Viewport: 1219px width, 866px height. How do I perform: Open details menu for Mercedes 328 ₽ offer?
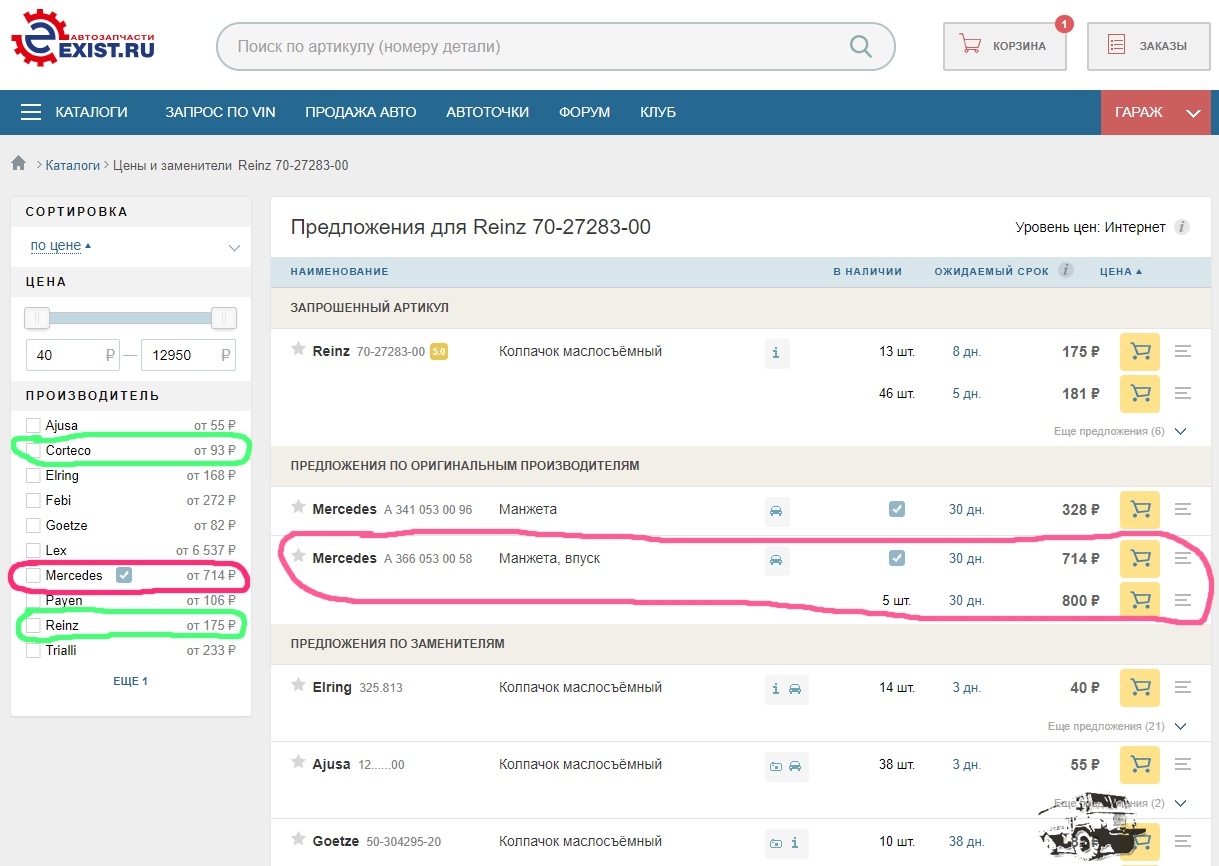coord(1184,510)
